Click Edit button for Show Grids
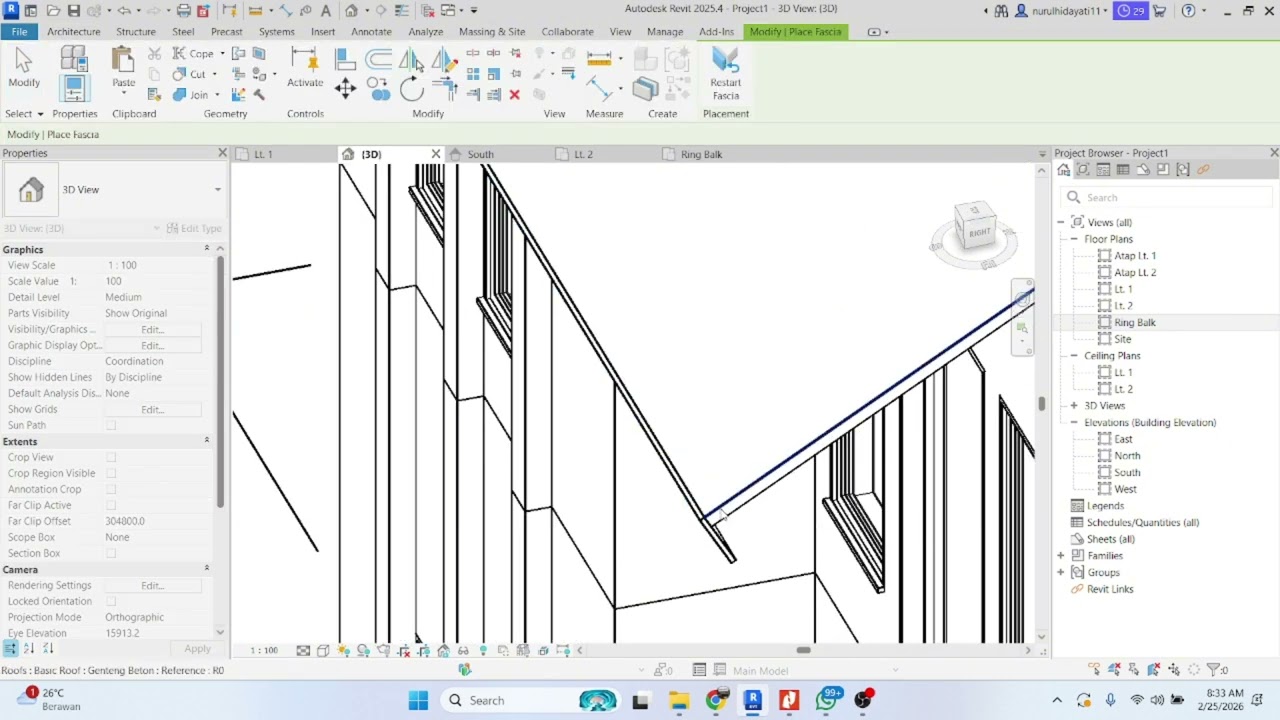This screenshot has width=1280, height=720. pos(152,409)
